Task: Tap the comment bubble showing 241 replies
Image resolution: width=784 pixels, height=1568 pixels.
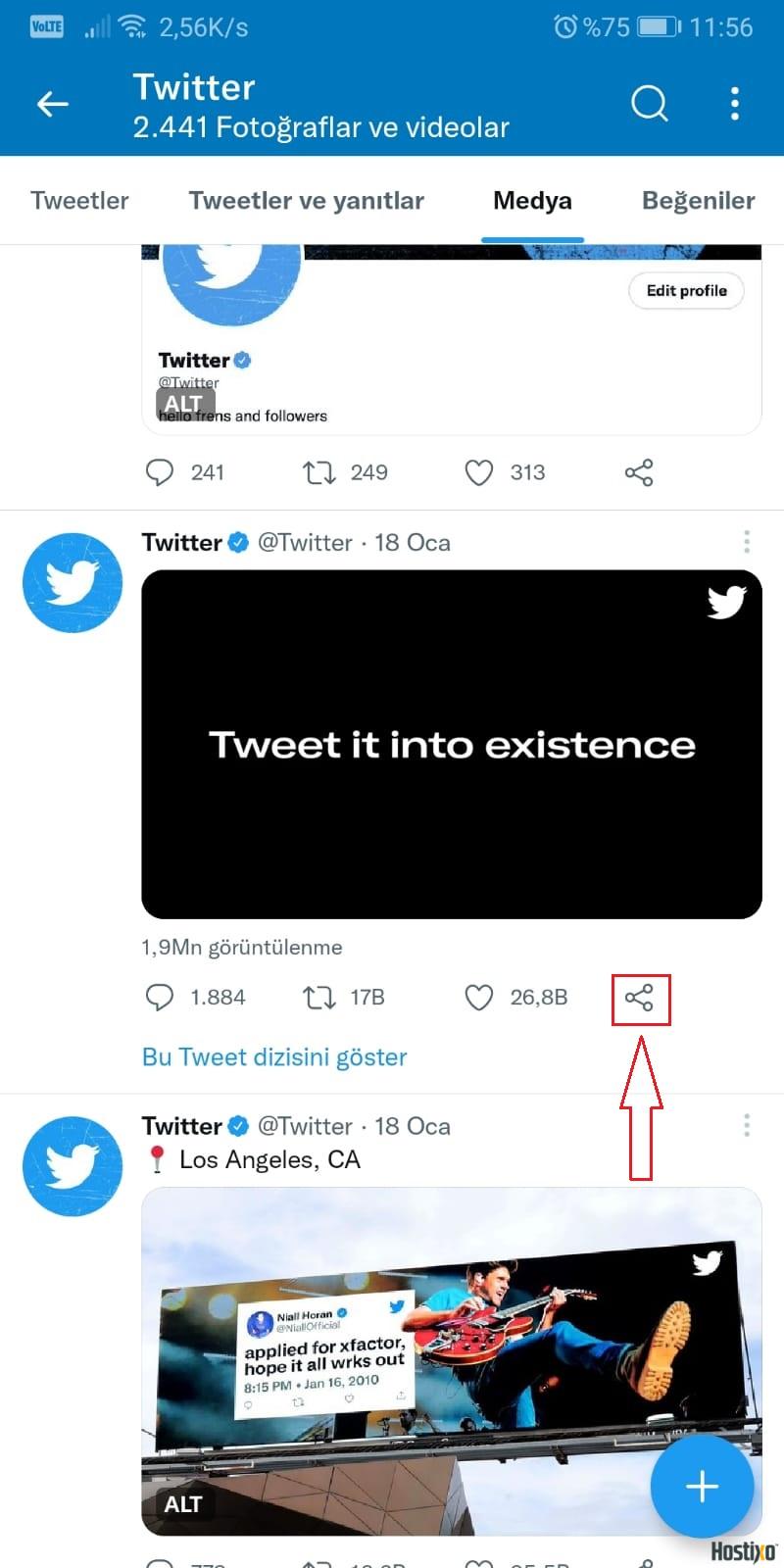Action: coord(160,472)
